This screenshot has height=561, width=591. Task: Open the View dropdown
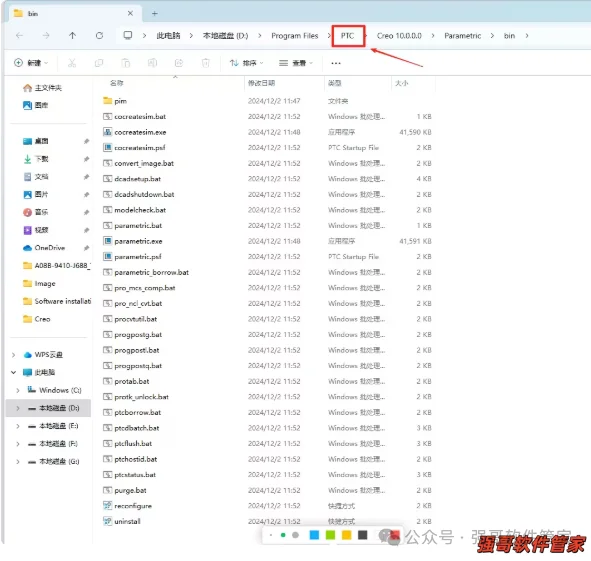click(x=296, y=63)
